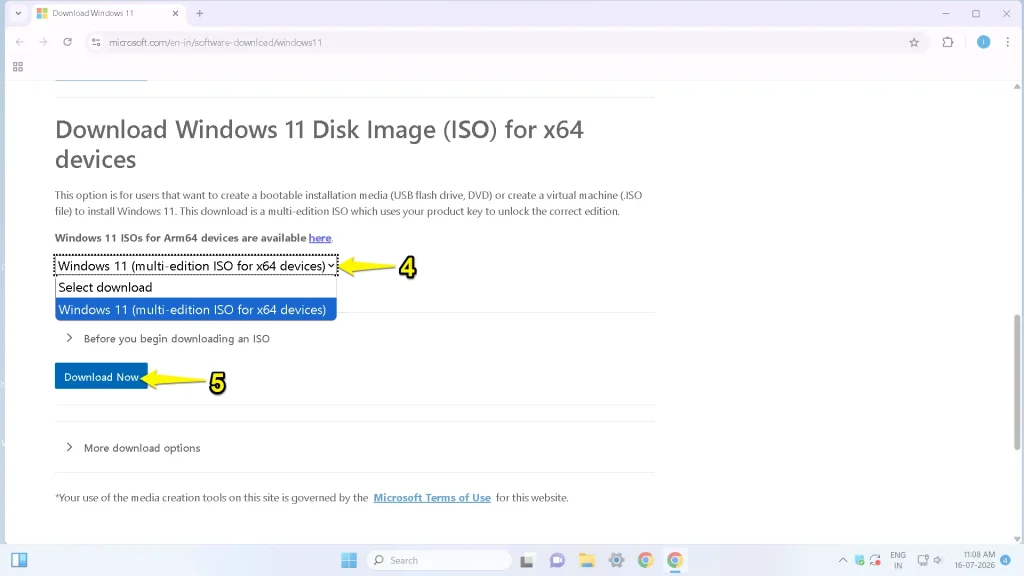Open the Windows 11 edition select dropdown
Screen dimensions: 1024x576
click(196, 266)
